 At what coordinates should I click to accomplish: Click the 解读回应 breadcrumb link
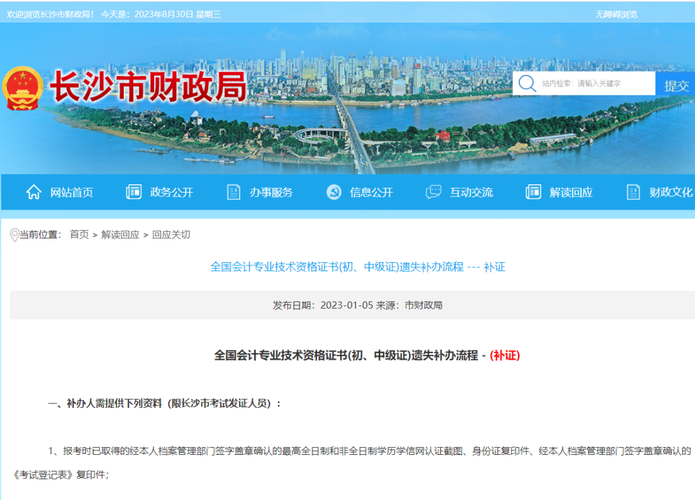tap(120, 235)
